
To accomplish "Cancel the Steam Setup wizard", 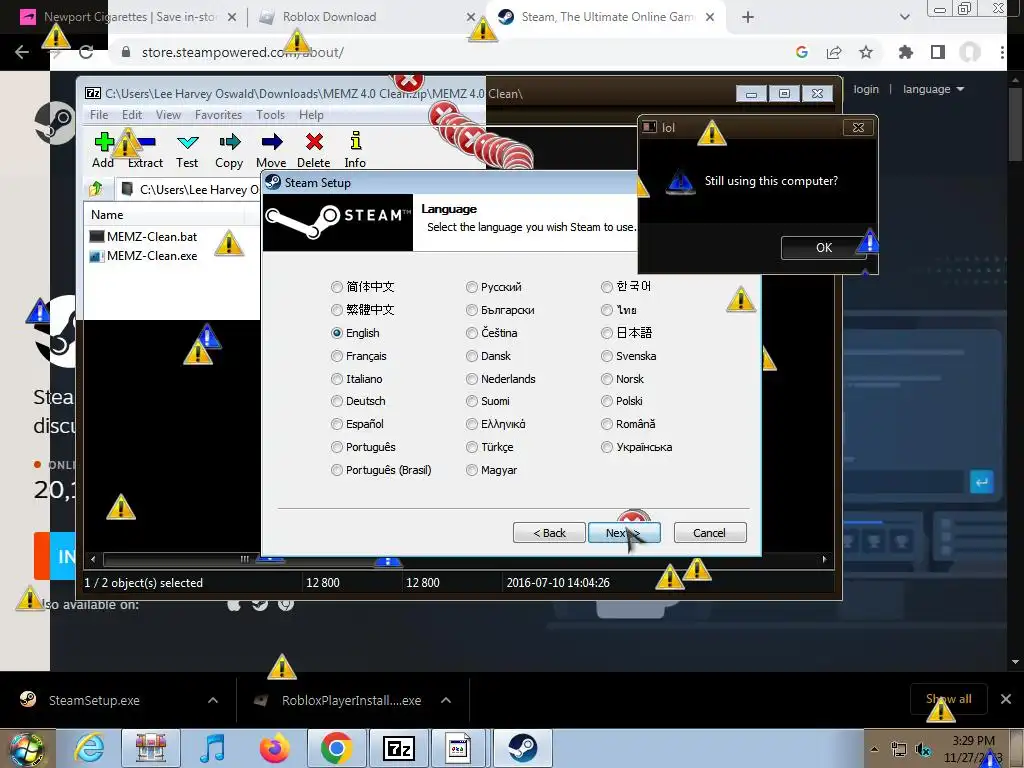I will 710,533.
